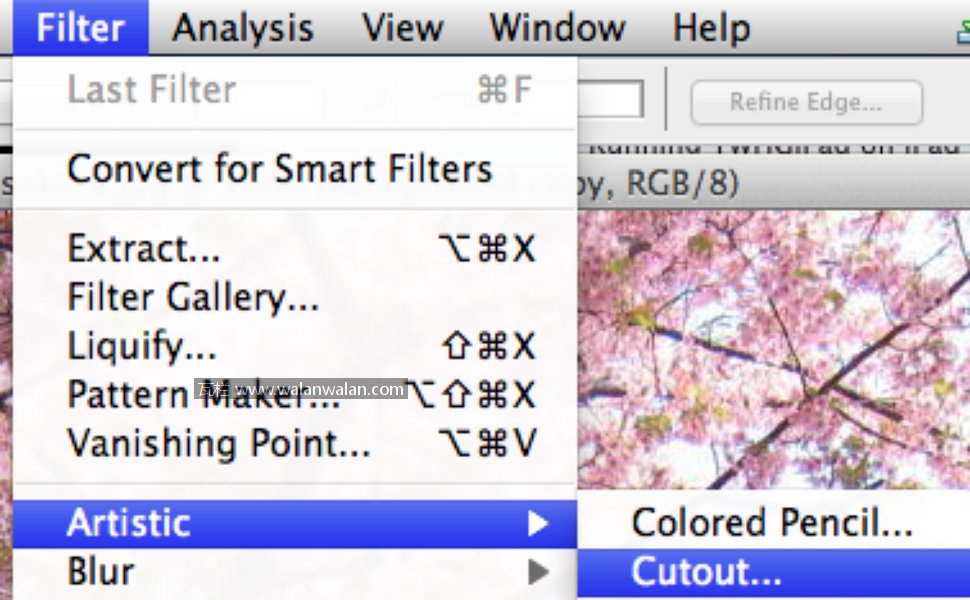The image size is (970, 600).
Task: Open the Help menu
Action: click(x=711, y=27)
